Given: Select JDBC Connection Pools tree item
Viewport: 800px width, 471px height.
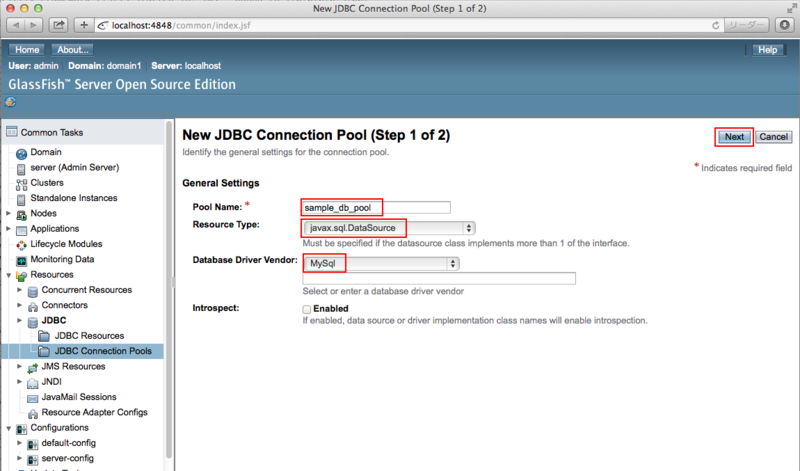Looking at the screenshot, I should 103,351.
